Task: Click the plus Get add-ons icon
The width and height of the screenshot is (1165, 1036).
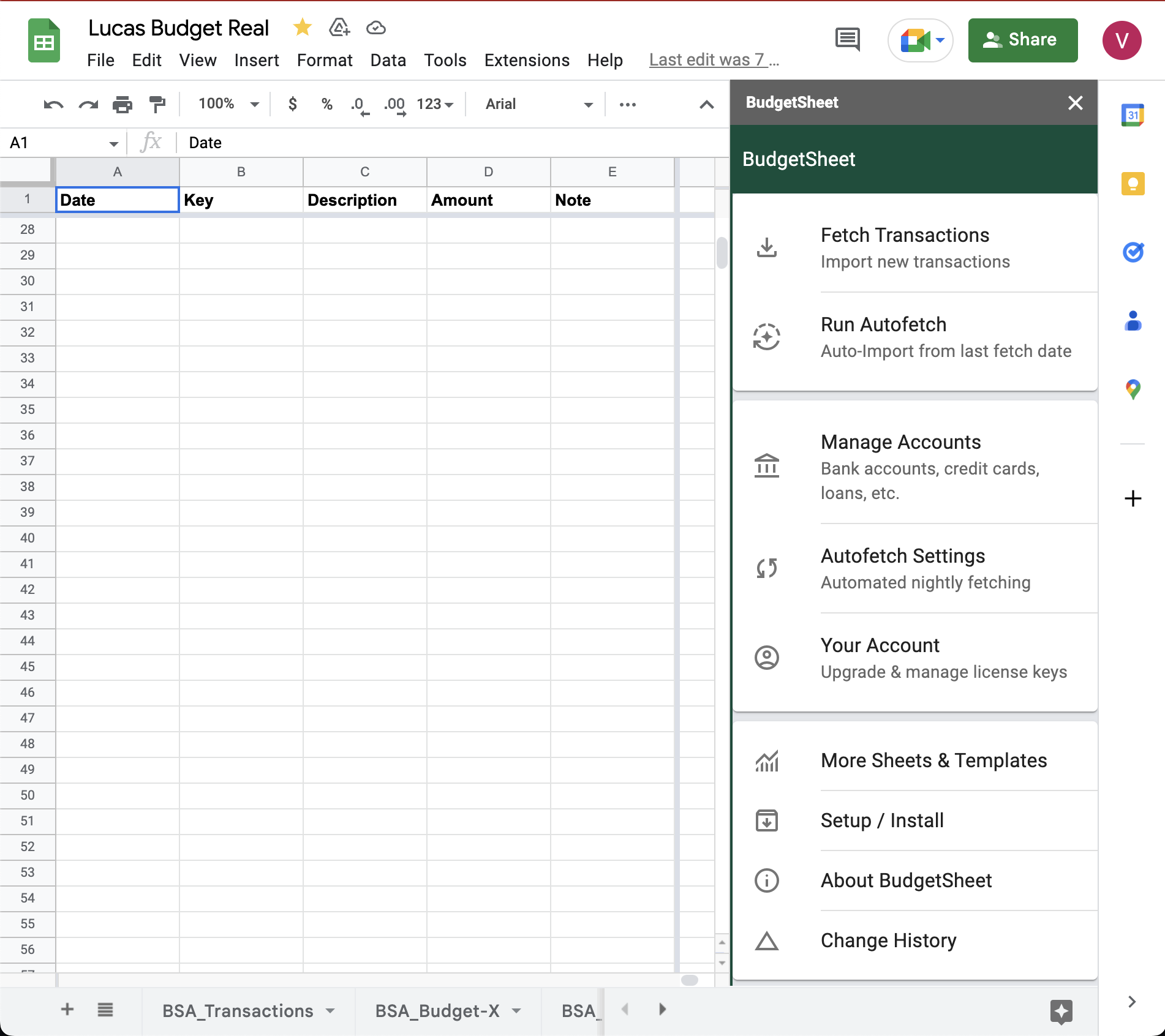Action: (1133, 498)
